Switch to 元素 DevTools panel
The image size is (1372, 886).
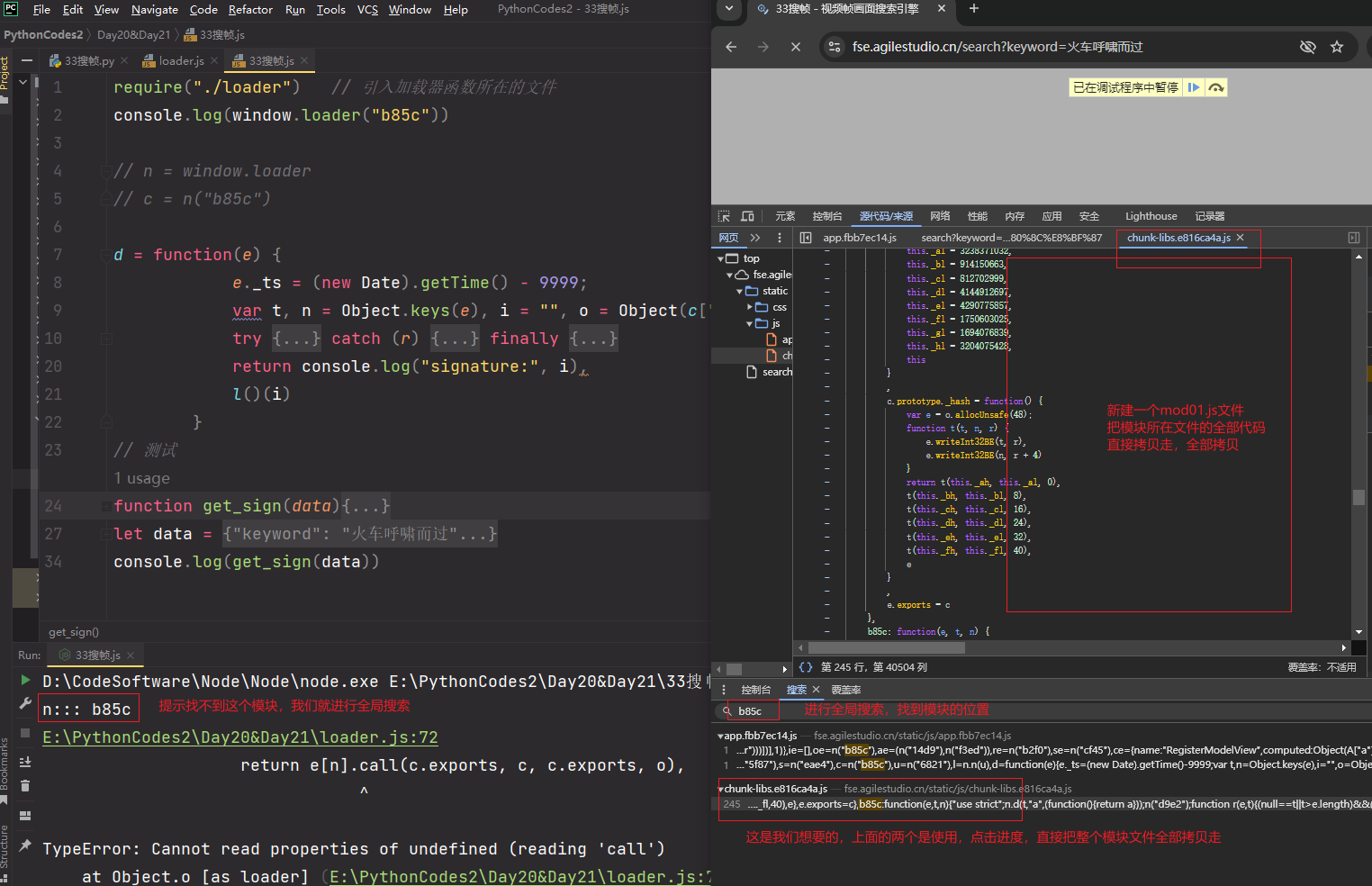[x=785, y=216]
